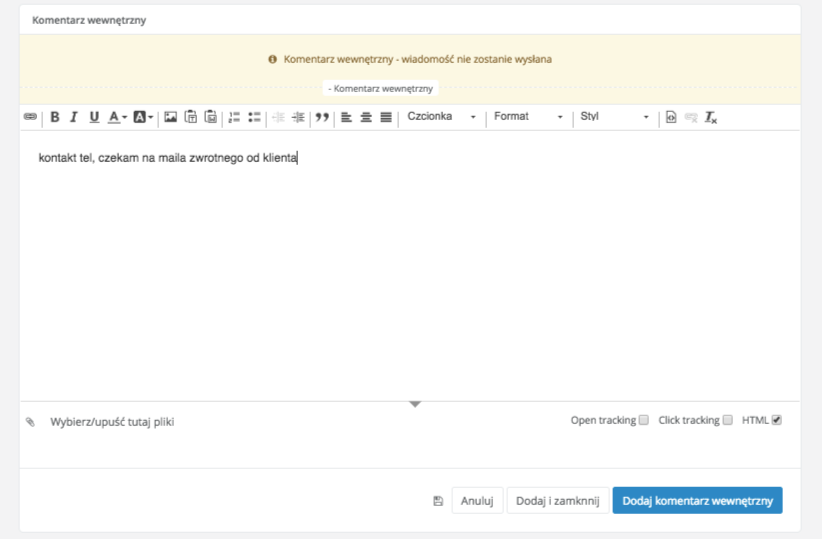Center the text
The width and height of the screenshot is (822, 539).
click(x=366, y=117)
